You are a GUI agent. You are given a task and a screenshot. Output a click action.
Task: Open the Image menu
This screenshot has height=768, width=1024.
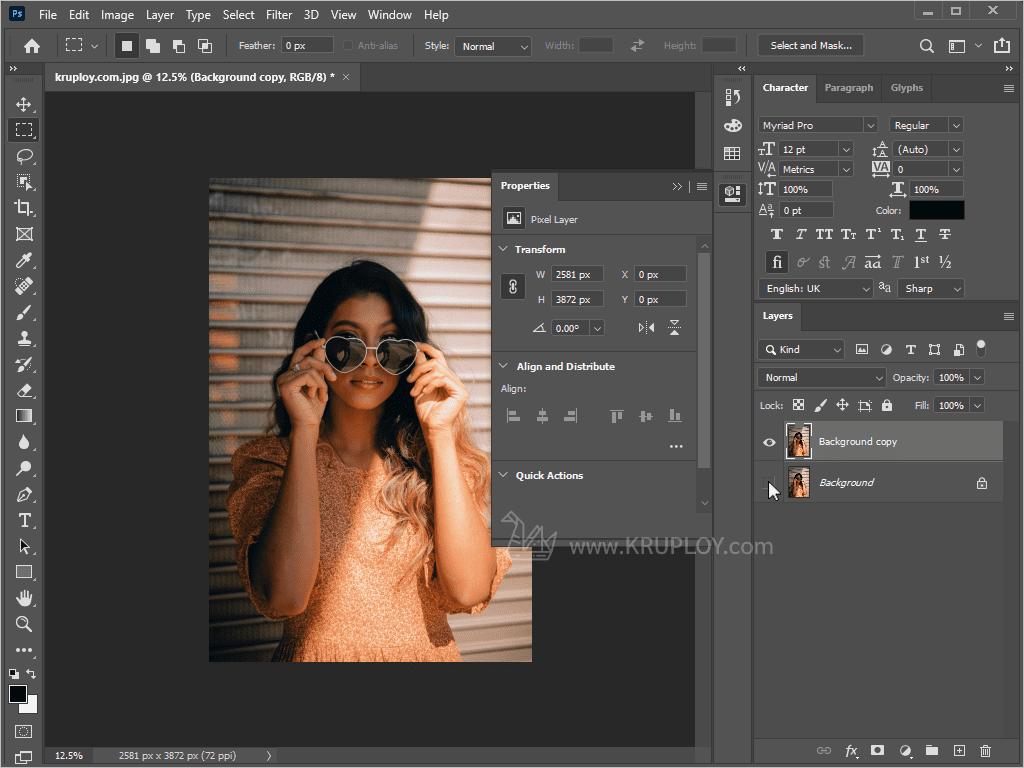pos(117,14)
